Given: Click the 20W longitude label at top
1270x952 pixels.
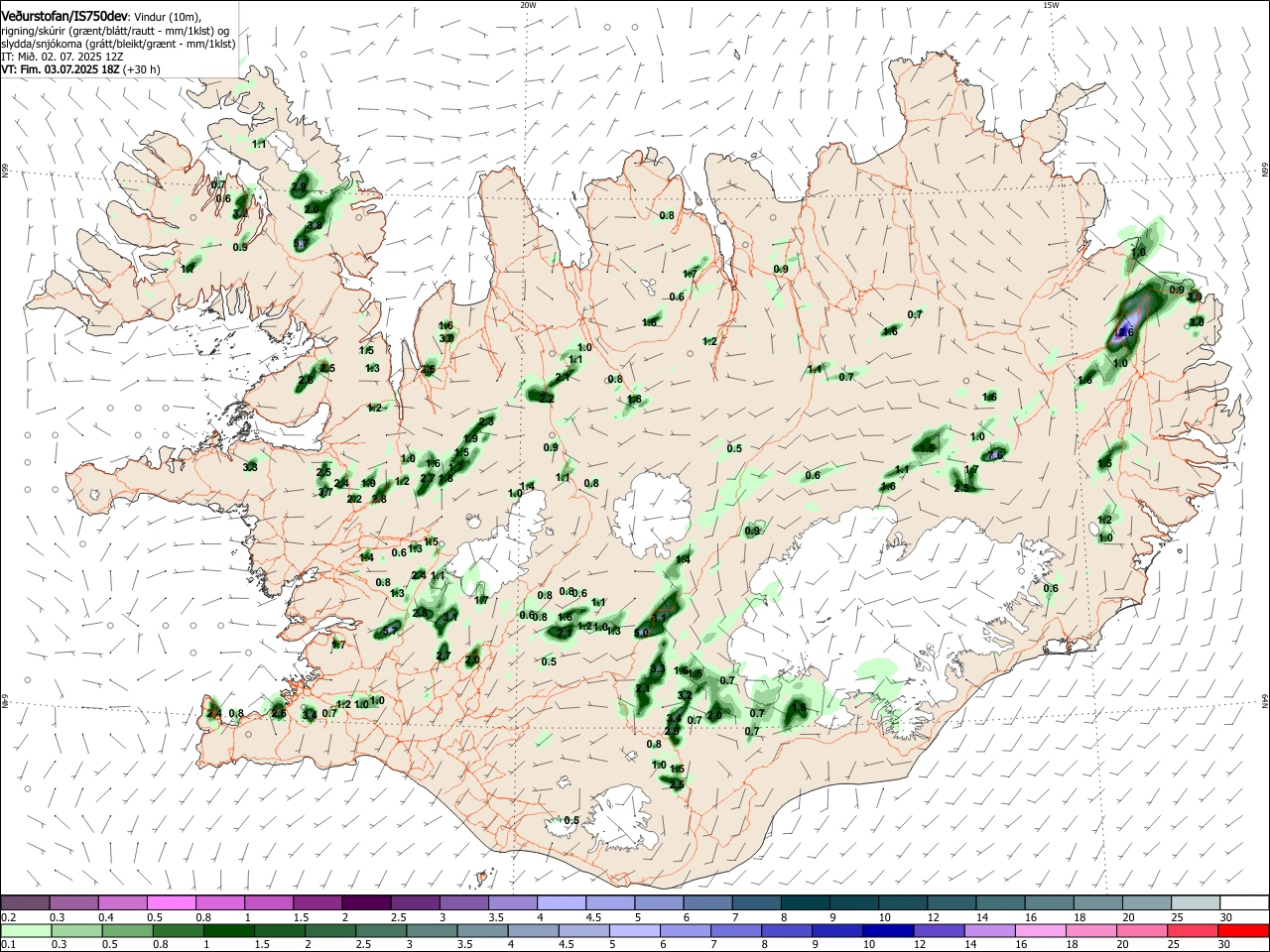Looking at the screenshot, I should pyautogui.click(x=528, y=5).
